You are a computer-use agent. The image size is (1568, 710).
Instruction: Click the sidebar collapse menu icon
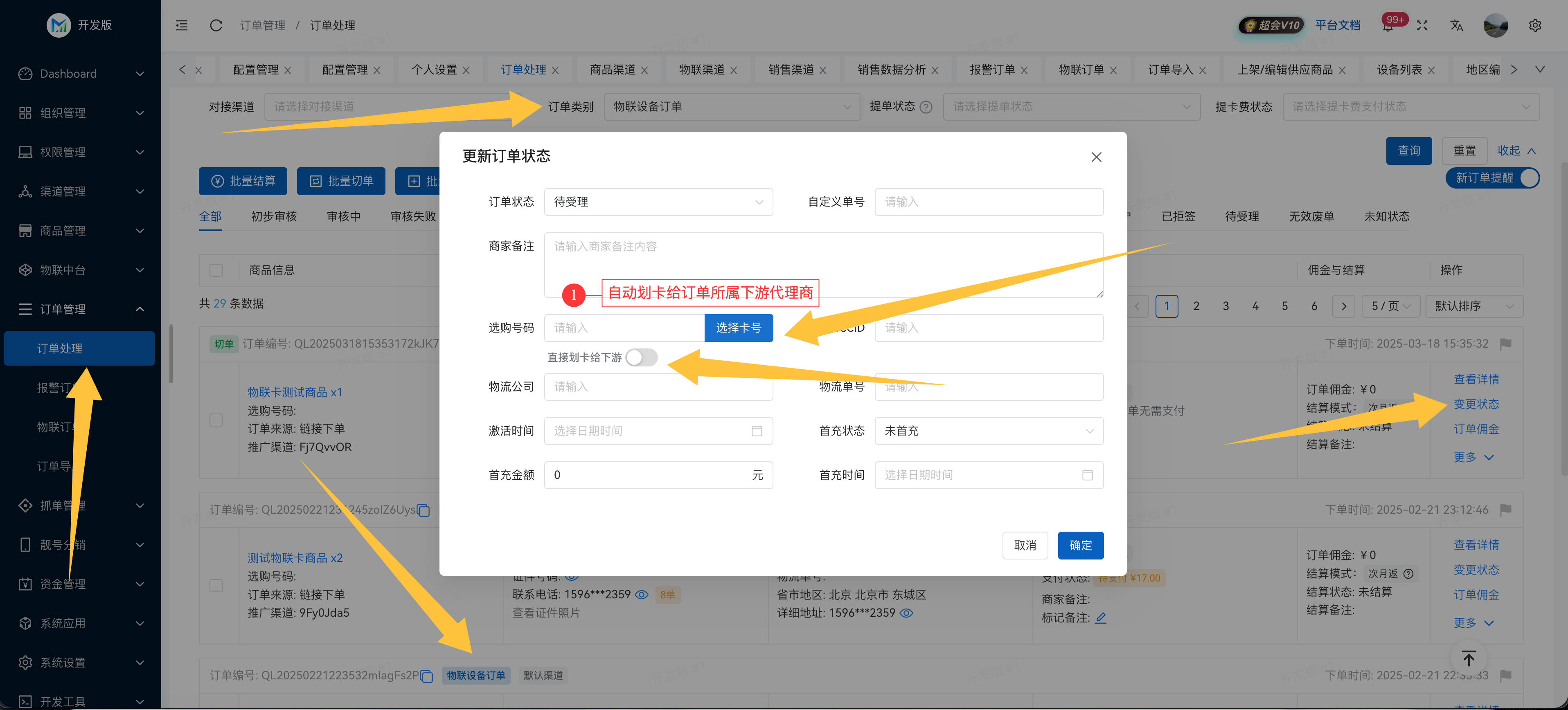click(181, 25)
